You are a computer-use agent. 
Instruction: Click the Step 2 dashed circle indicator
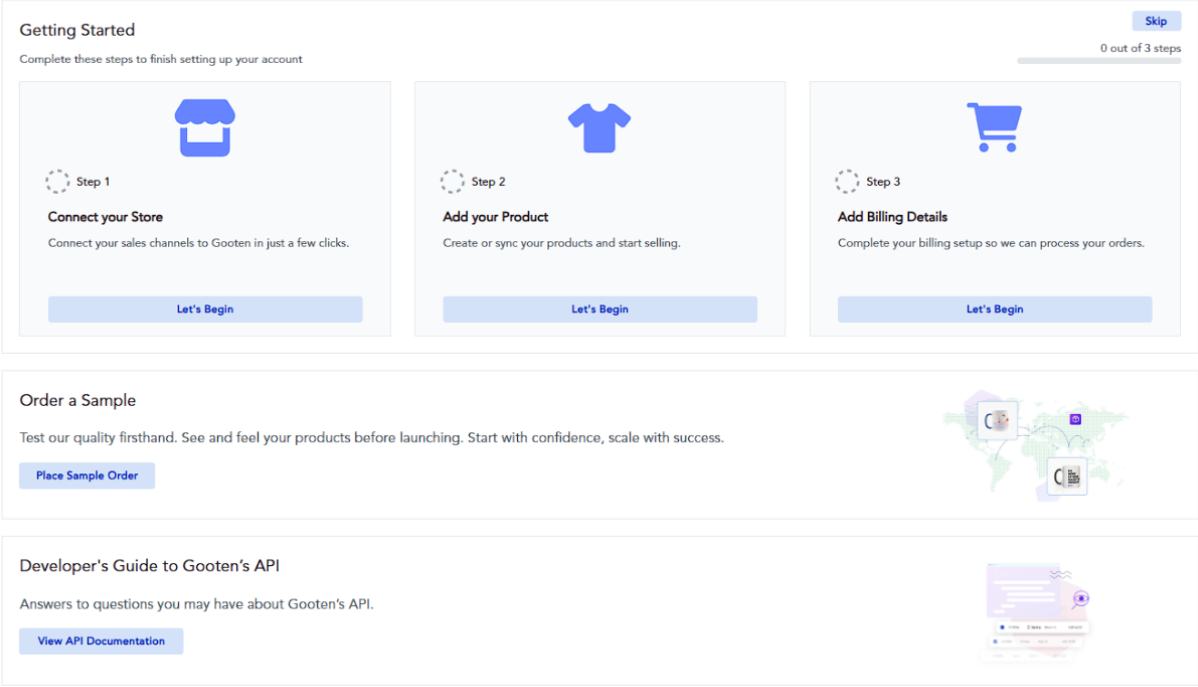453,182
